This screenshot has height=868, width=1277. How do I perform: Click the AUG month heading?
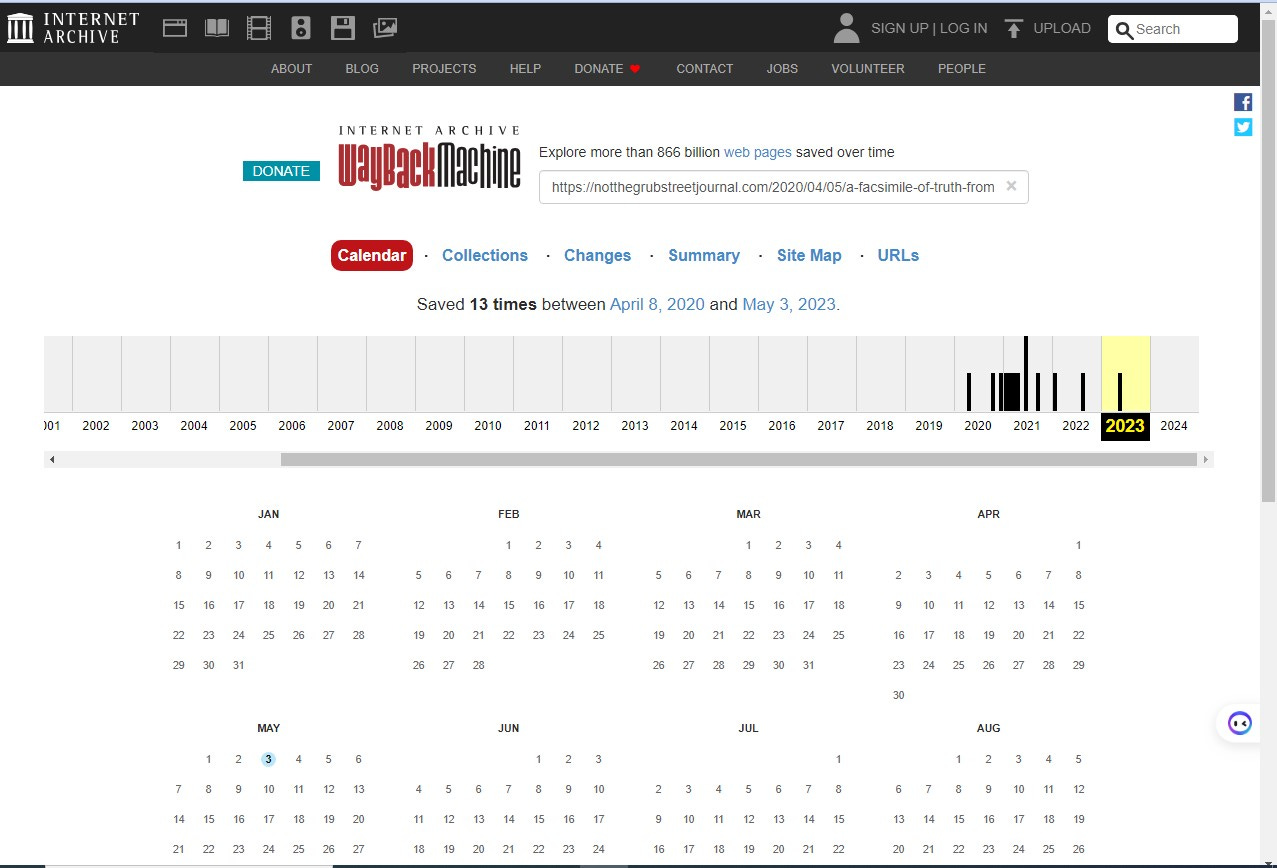point(988,728)
